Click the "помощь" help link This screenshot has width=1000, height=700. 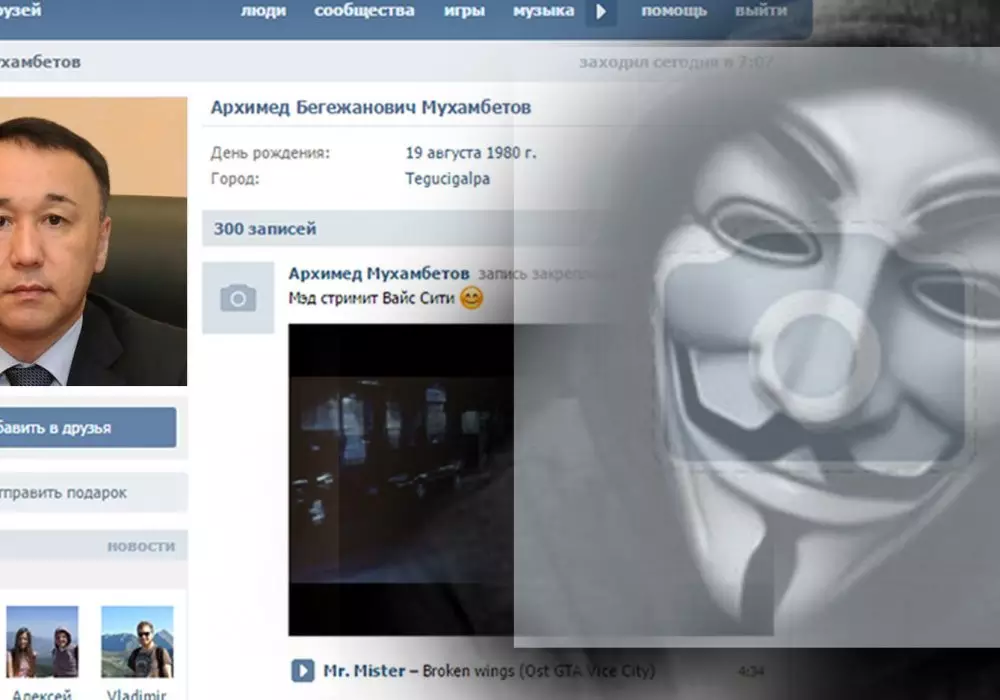[x=673, y=11]
